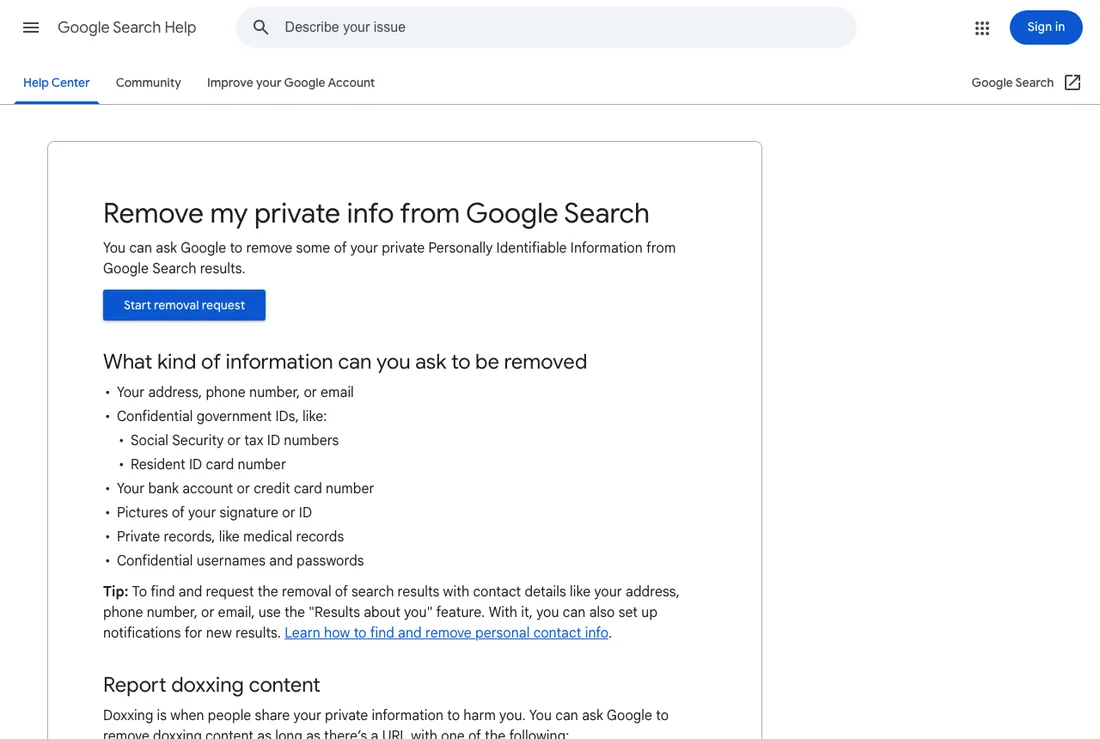1100x739 pixels.
Task: Click heading Remove my private info from Google Search
Action: pos(376,213)
